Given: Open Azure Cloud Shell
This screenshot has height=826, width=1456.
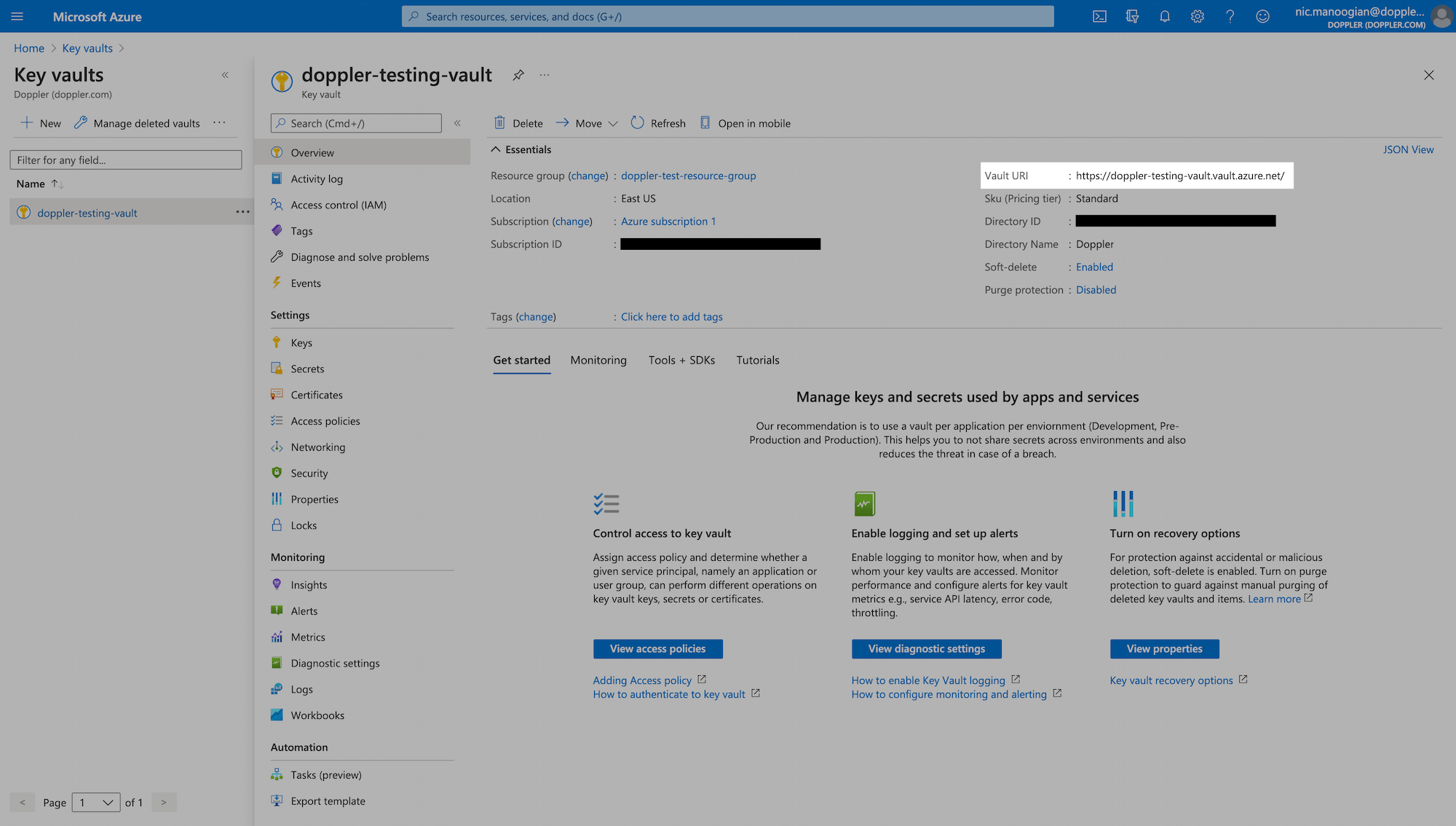Looking at the screenshot, I should coord(1100,16).
